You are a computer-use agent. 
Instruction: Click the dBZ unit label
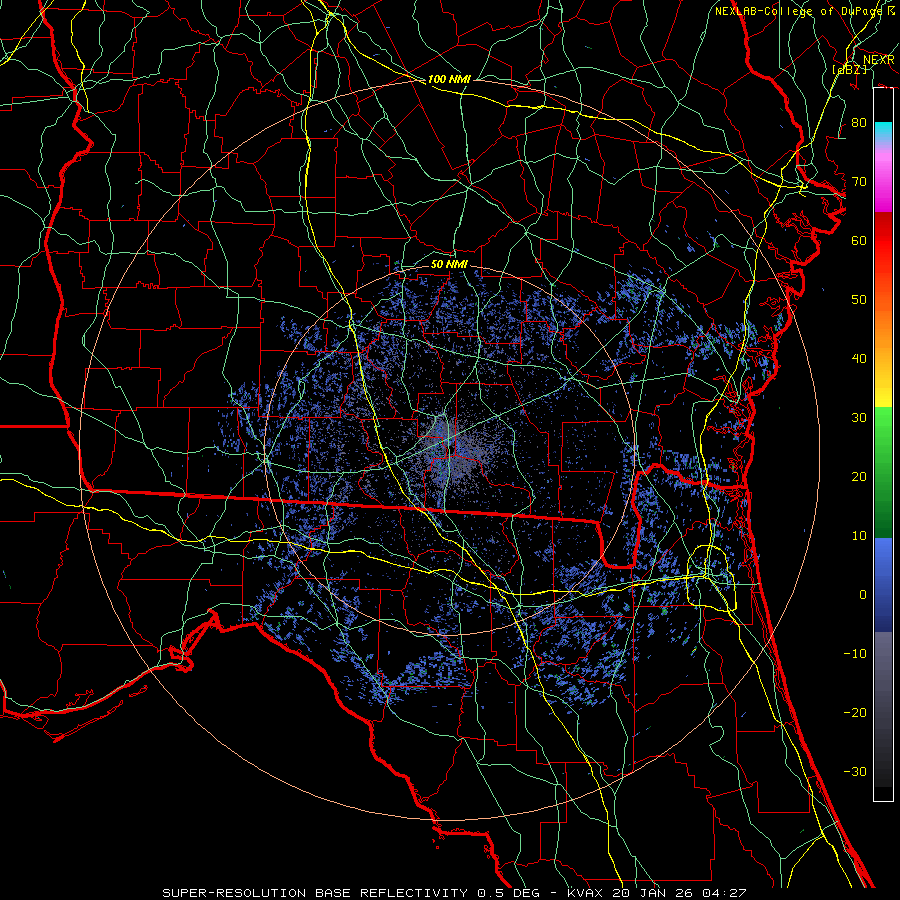(849, 70)
